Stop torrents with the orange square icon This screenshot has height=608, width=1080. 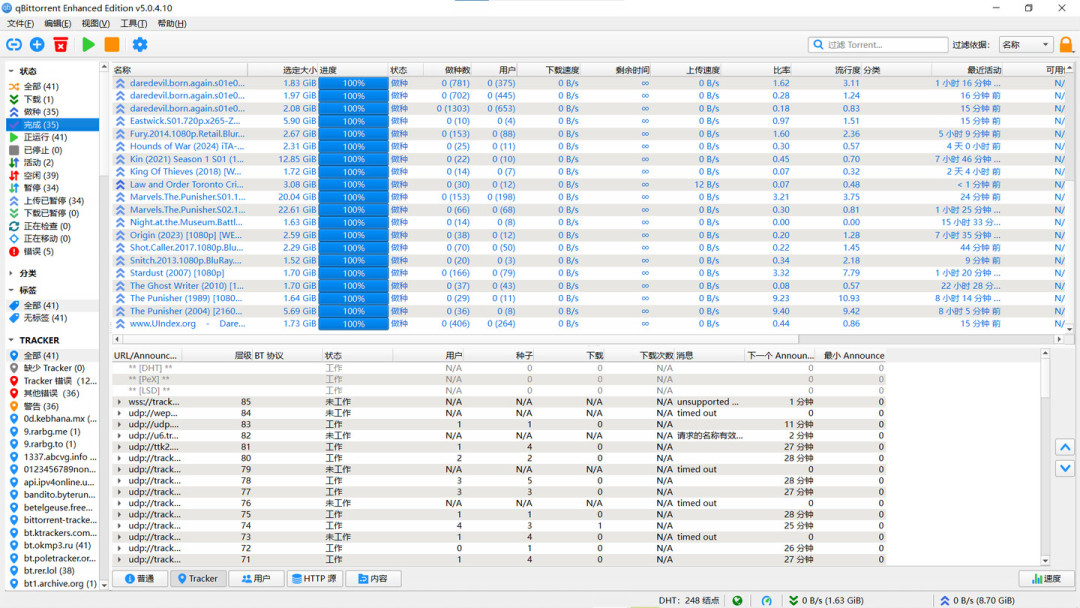pyautogui.click(x=112, y=45)
